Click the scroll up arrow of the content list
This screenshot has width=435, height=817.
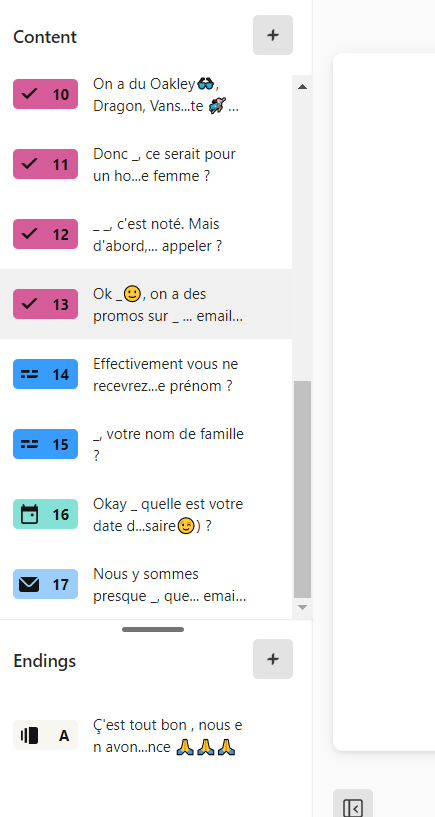pyautogui.click(x=302, y=86)
